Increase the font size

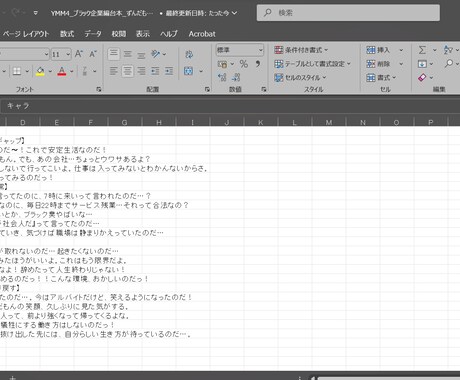(79, 54)
